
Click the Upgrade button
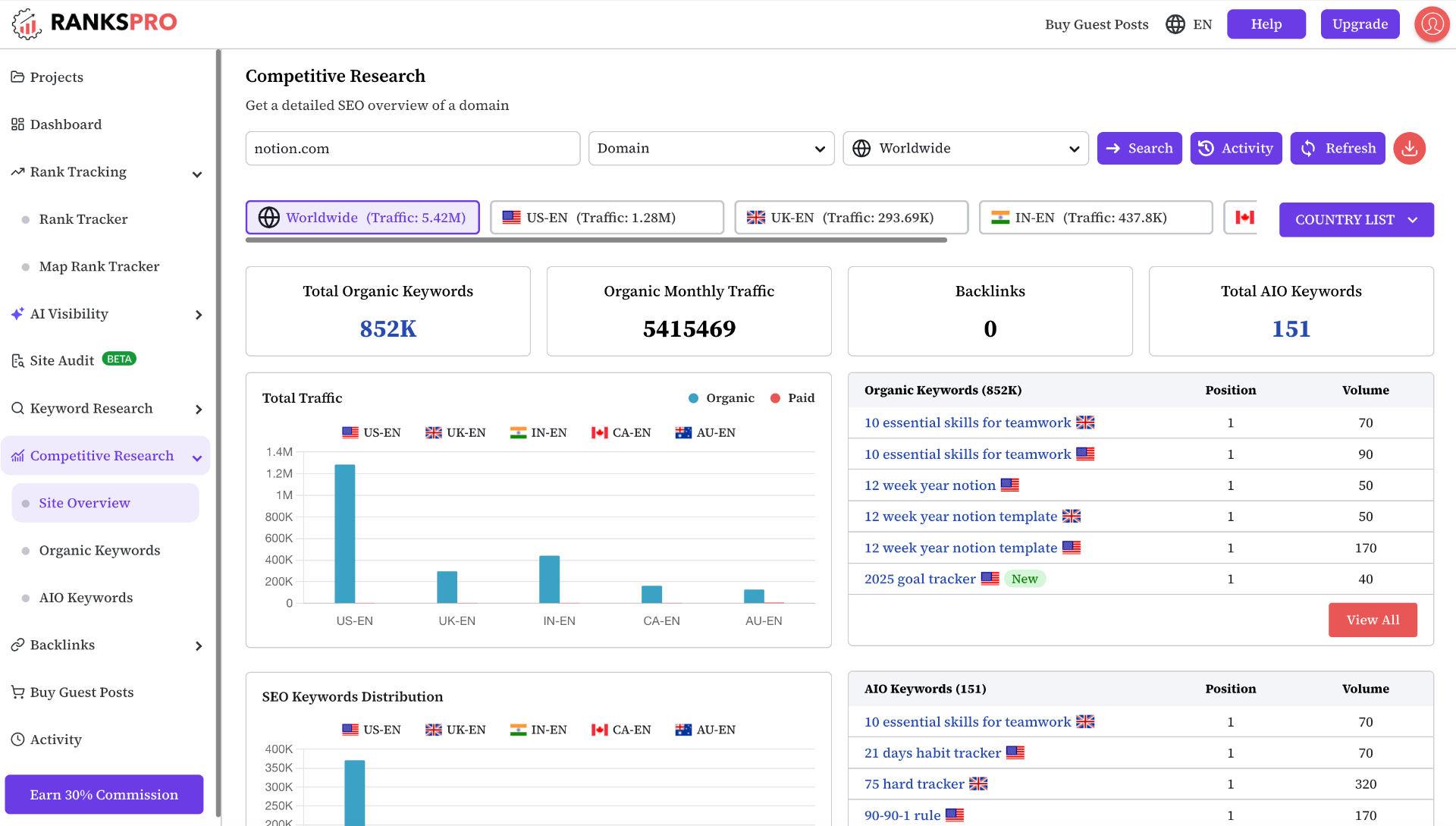coord(1360,24)
